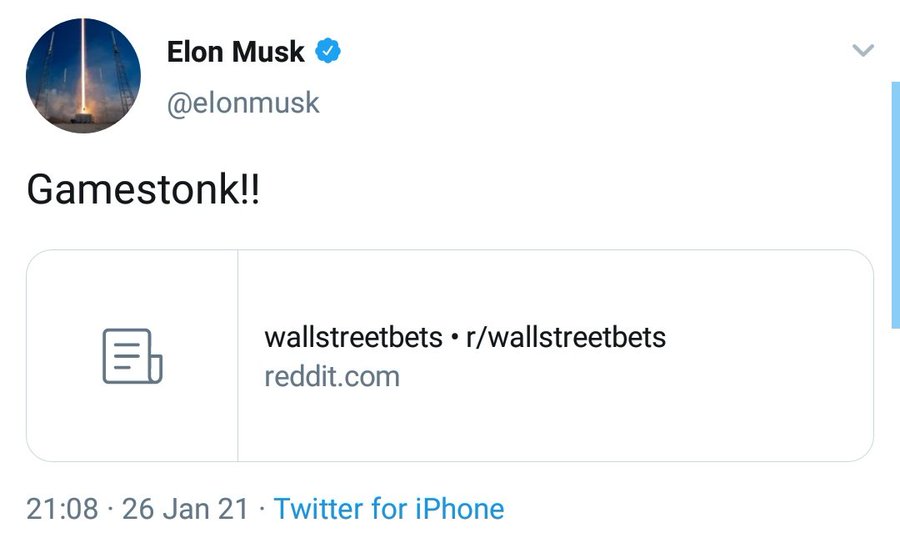Screen dimensions: 900x538
Task: Click the 21:08 tweet timestamp
Action: pos(62,509)
